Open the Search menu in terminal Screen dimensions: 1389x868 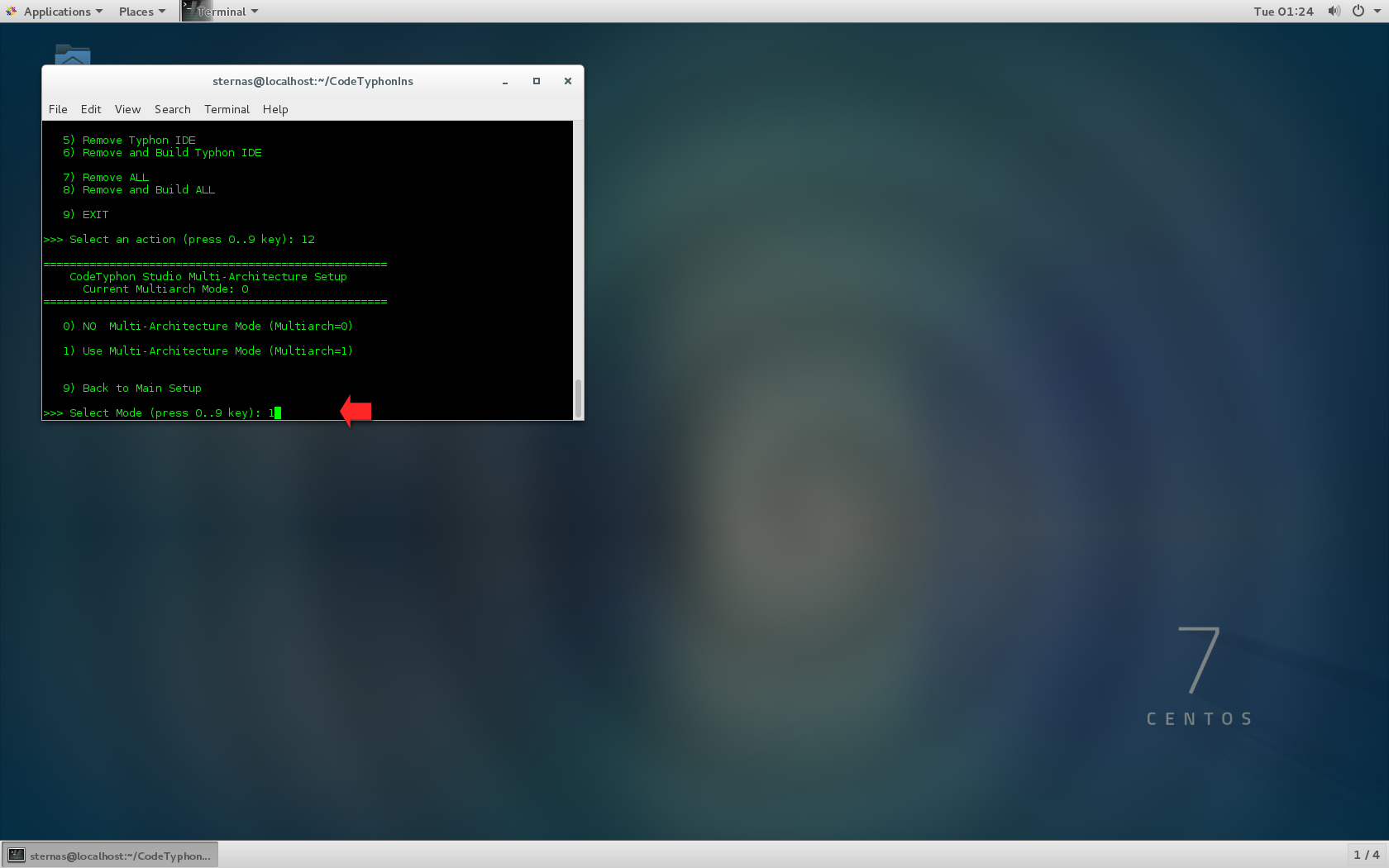click(172, 109)
